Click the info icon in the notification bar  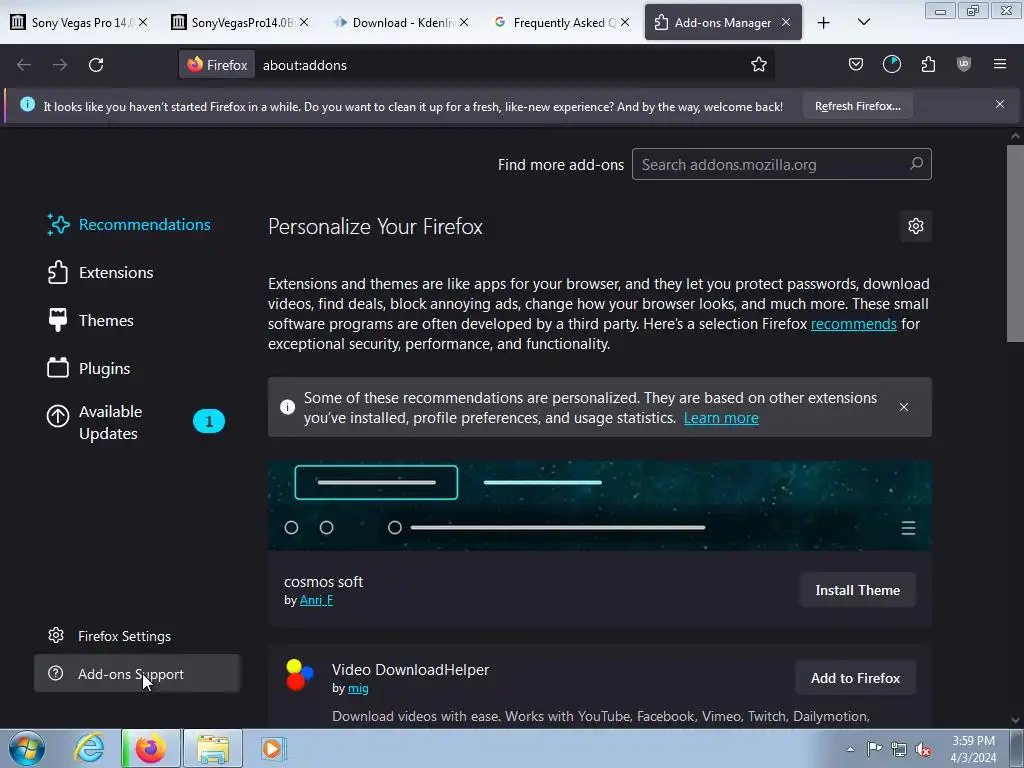tap(27, 104)
